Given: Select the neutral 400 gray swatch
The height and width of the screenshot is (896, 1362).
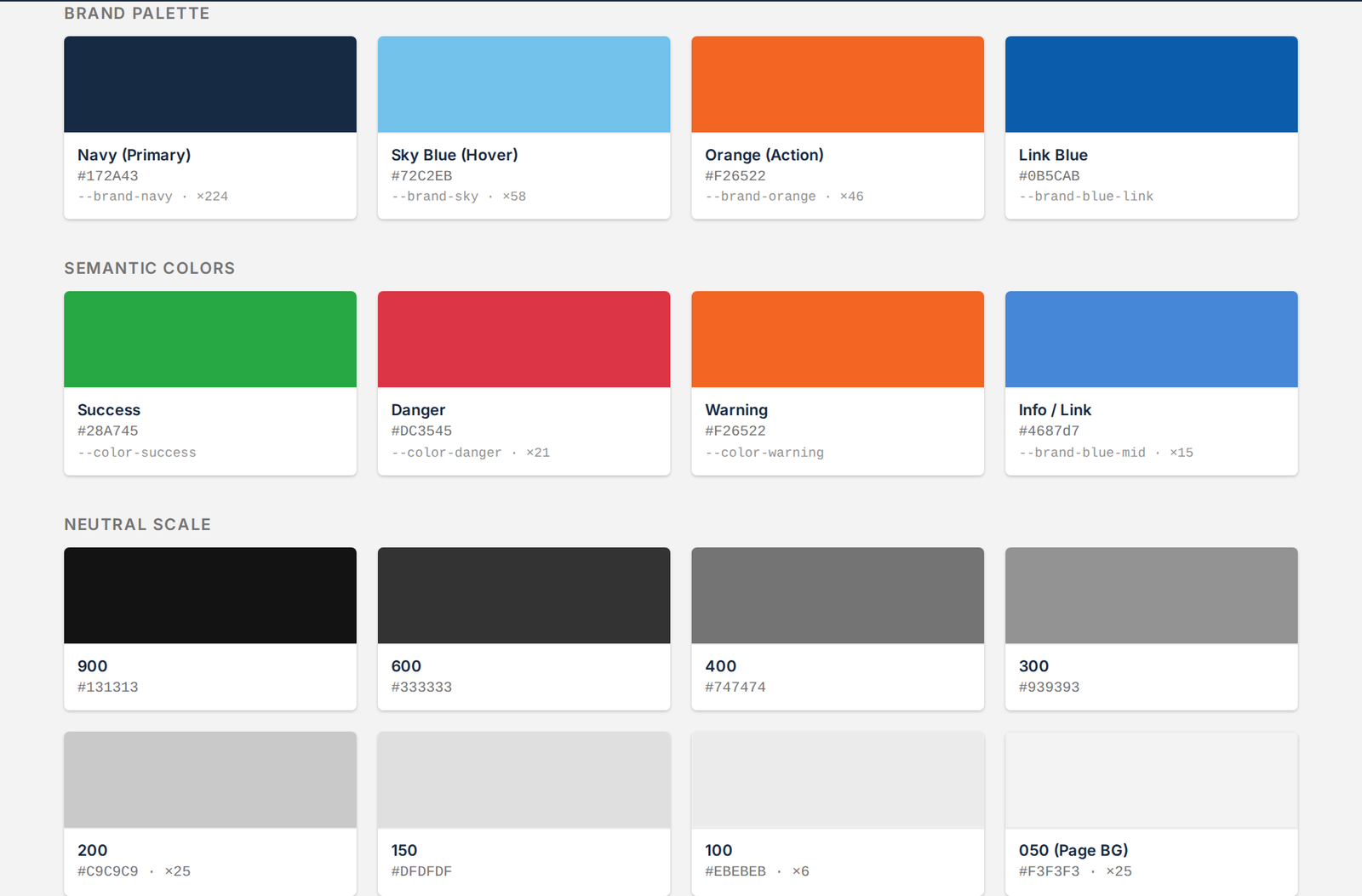Looking at the screenshot, I should (x=838, y=596).
